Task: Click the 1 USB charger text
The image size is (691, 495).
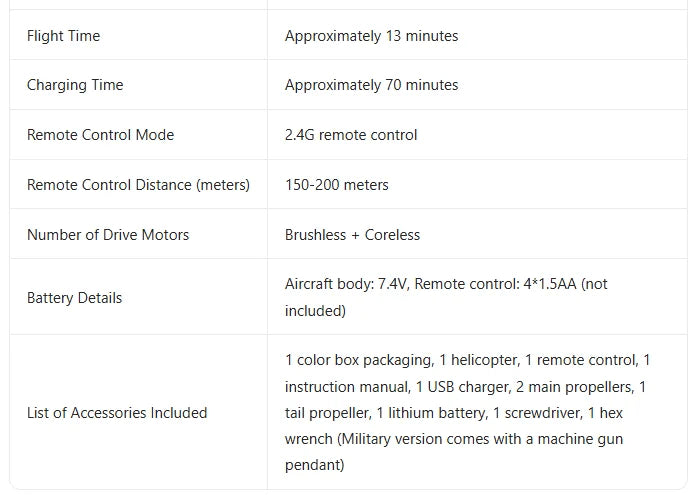Action: (x=463, y=387)
